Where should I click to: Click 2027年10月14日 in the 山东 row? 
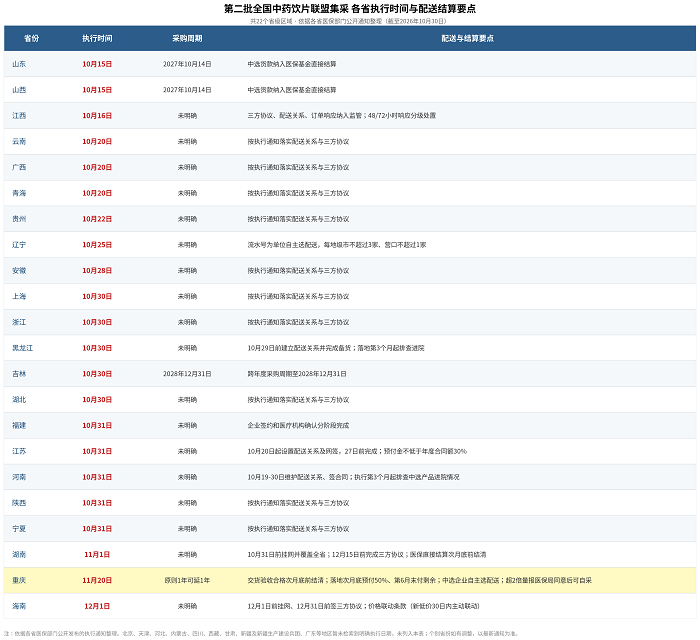[x=187, y=64]
